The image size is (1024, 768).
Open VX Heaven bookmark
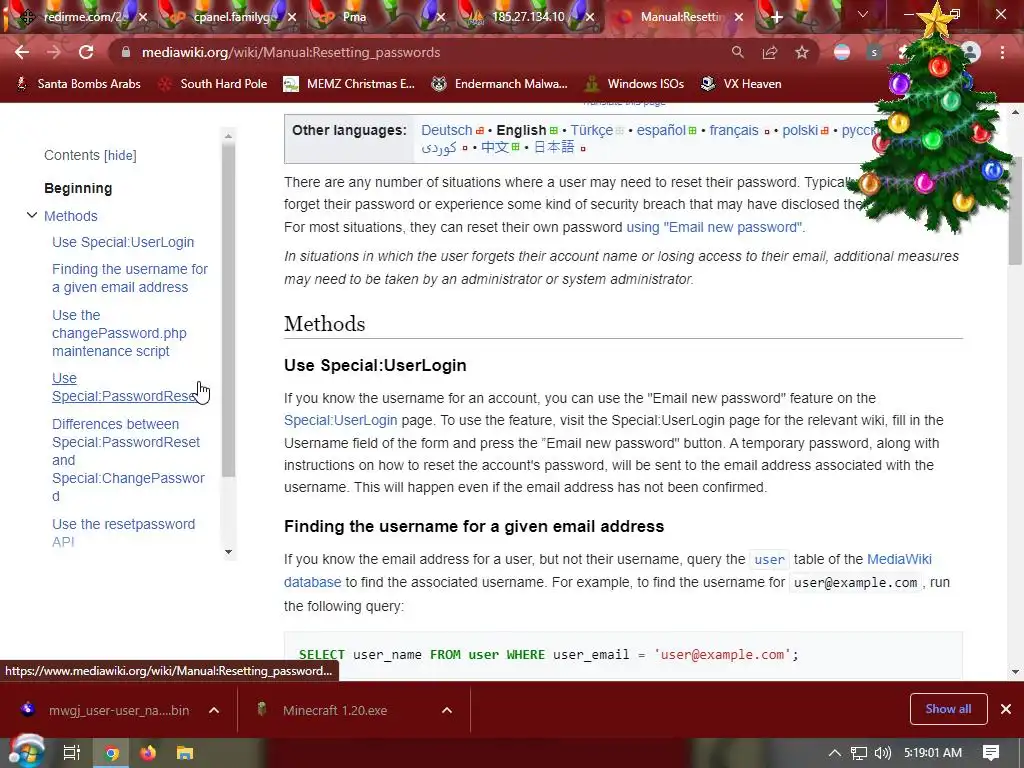pyautogui.click(x=741, y=84)
